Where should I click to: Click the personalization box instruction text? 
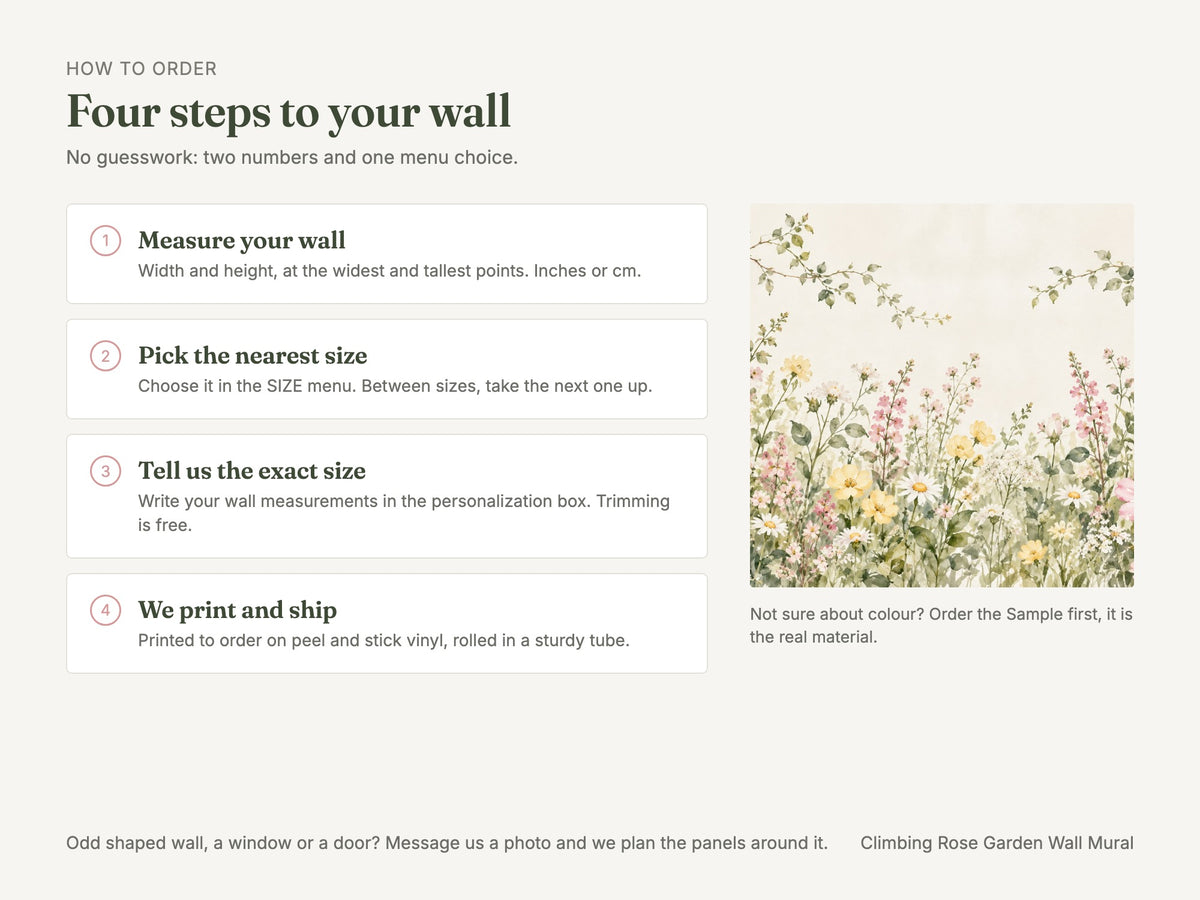pos(404,512)
